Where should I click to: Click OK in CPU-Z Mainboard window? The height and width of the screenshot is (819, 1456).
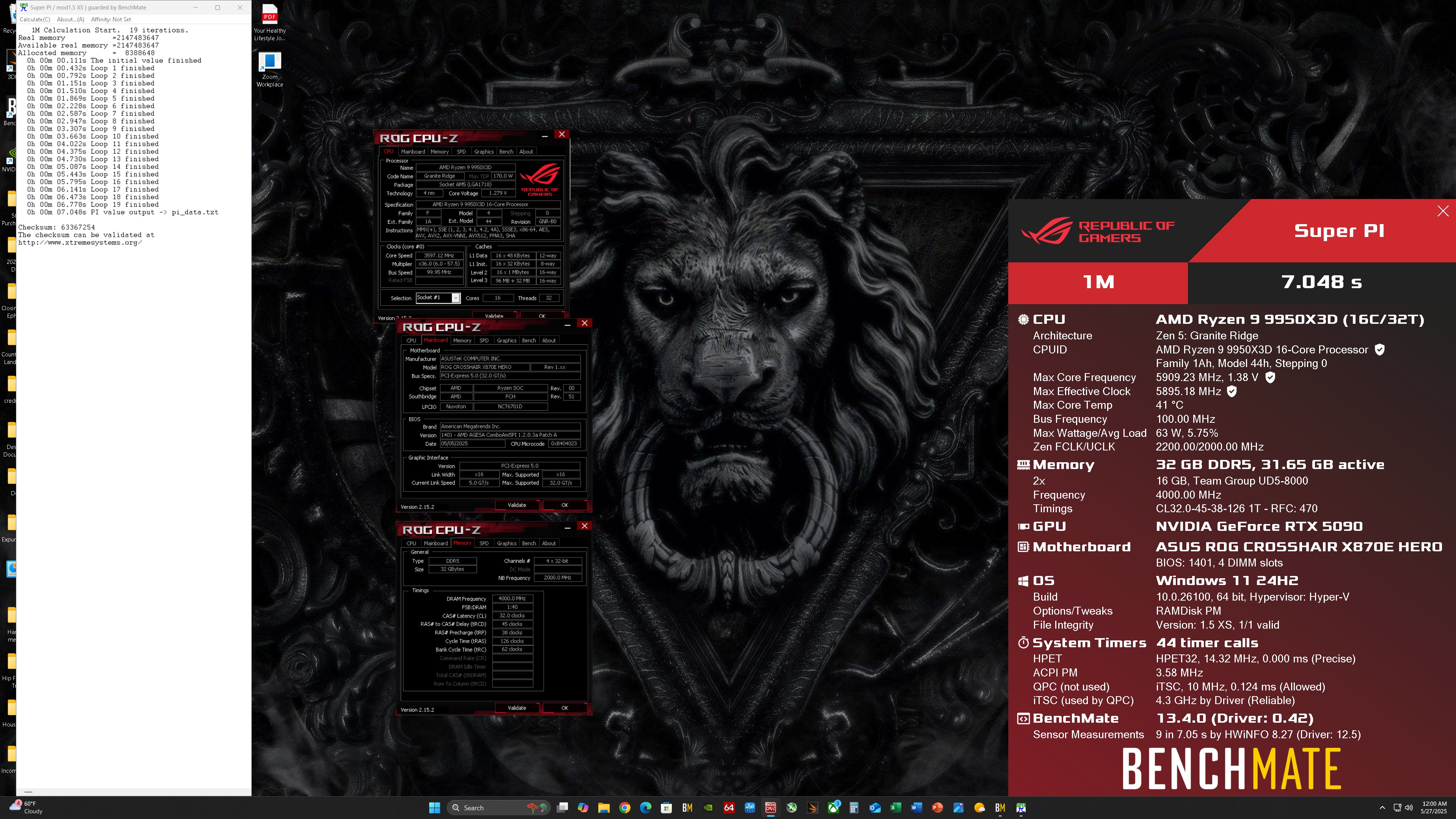tap(565, 505)
